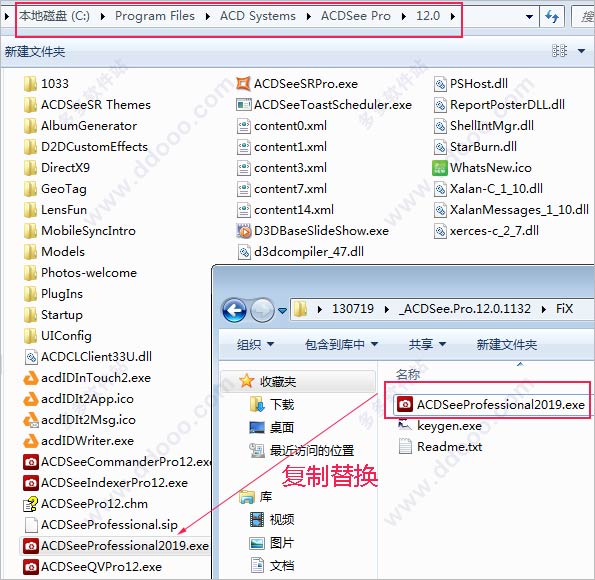Screen dimensions: 595x580
Task: Open the Pictures (图片) library
Action: tap(257, 543)
